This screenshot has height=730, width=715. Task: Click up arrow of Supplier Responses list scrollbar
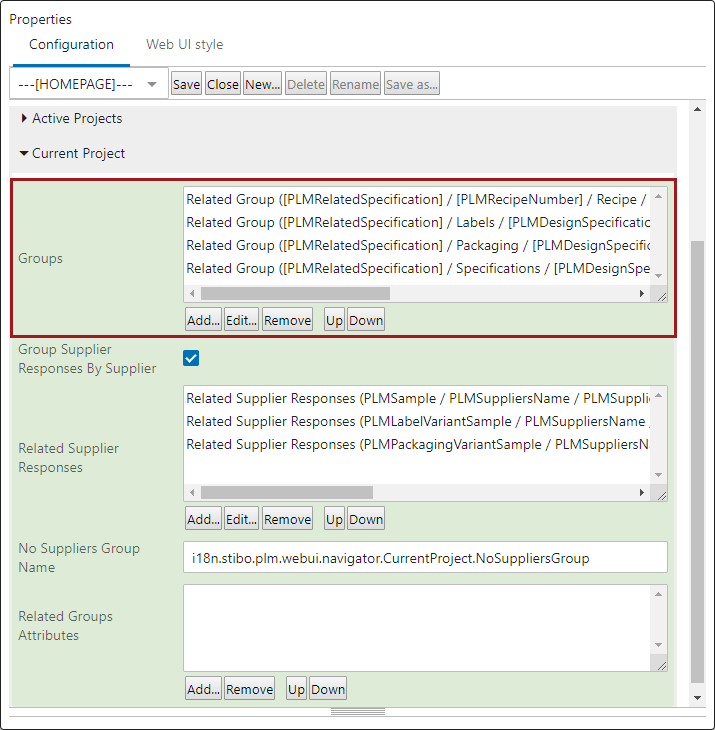(x=658, y=396)
